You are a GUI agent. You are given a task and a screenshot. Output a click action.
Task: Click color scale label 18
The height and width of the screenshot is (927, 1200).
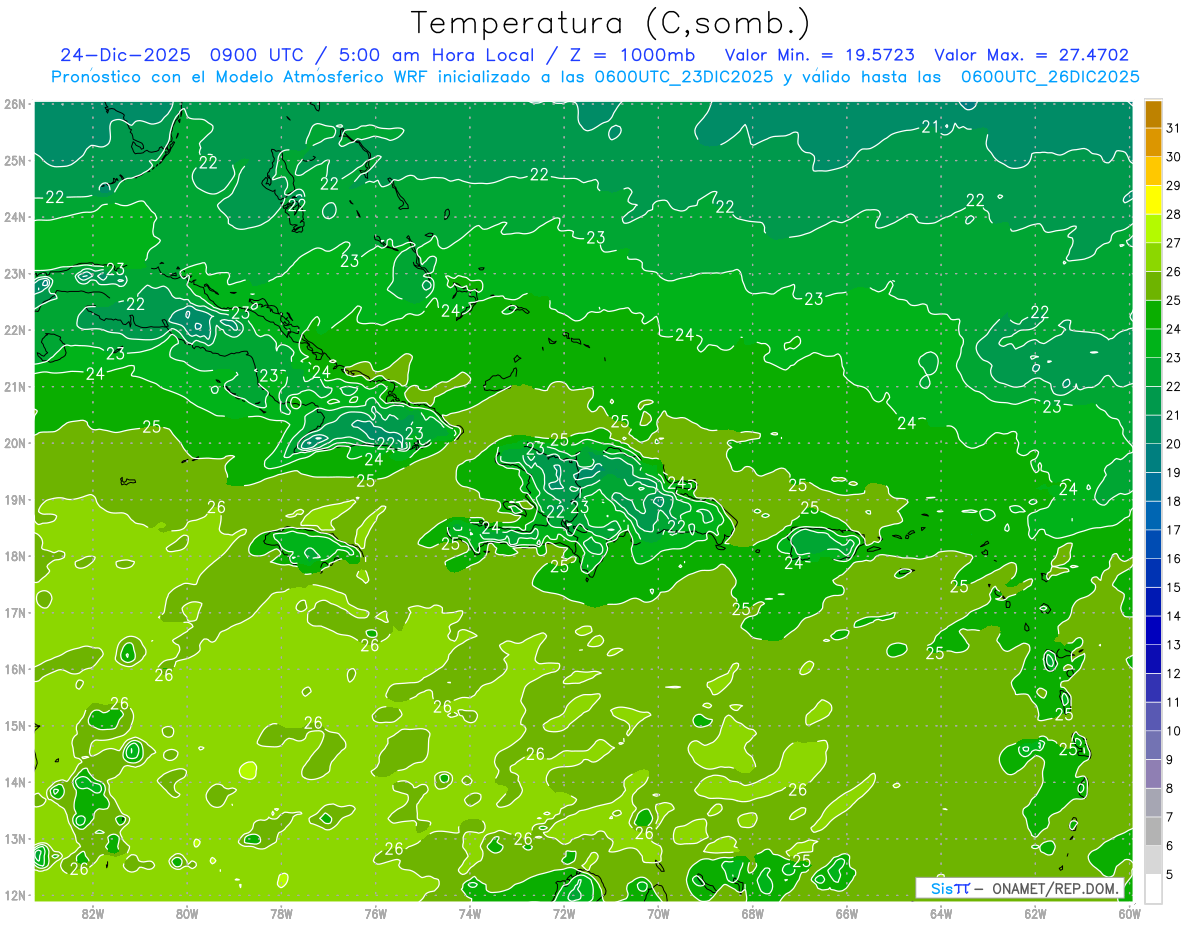pyautogui.click(x=1174, y=501)
